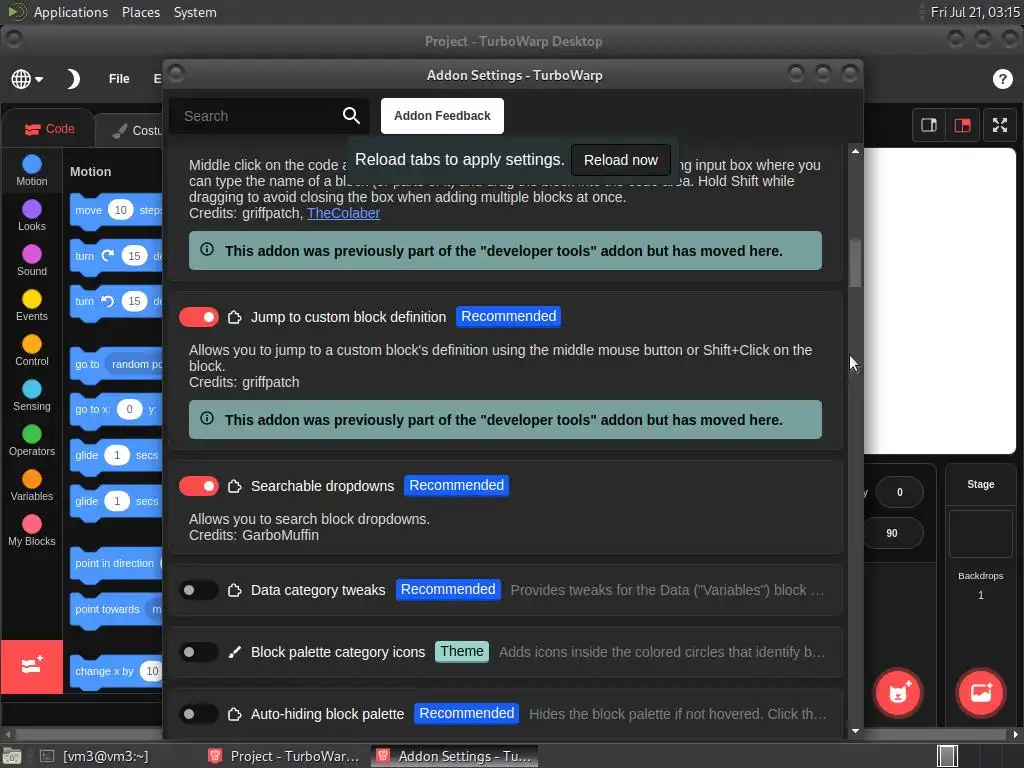This screenshot has height=768, width=1024.
Task: Open the System menu
Action: pyautogui.click(x=195, y=12)
